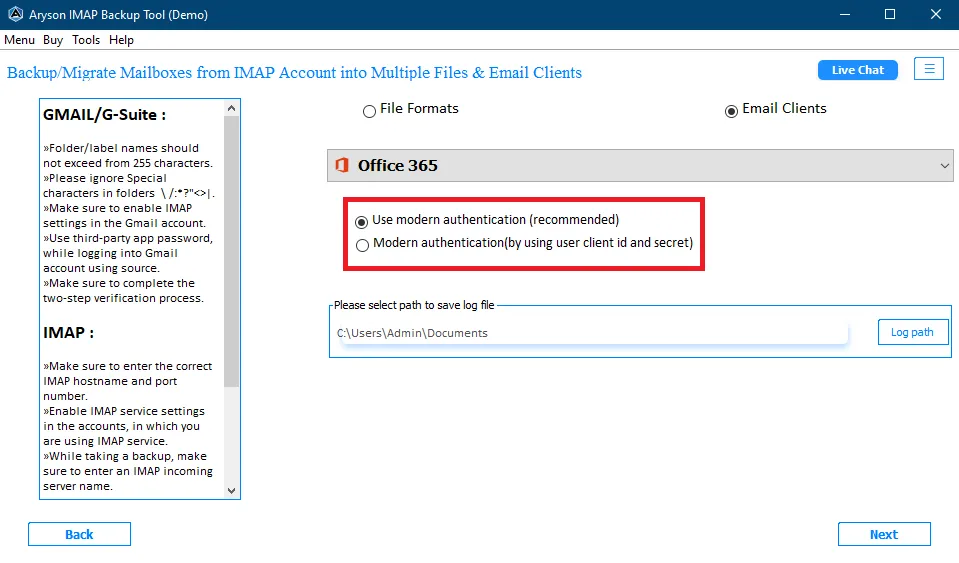Screen dimensions: 959x563
Task: Click the 'Please select path to save log file' label
Action: [x=414, y=305]
